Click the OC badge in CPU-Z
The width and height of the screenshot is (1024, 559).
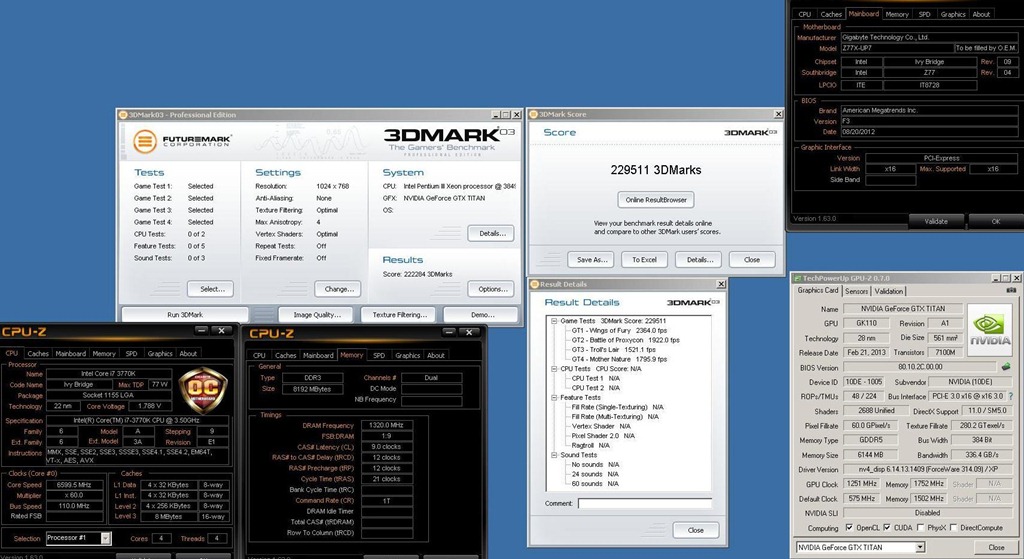[x=203, y=391]
